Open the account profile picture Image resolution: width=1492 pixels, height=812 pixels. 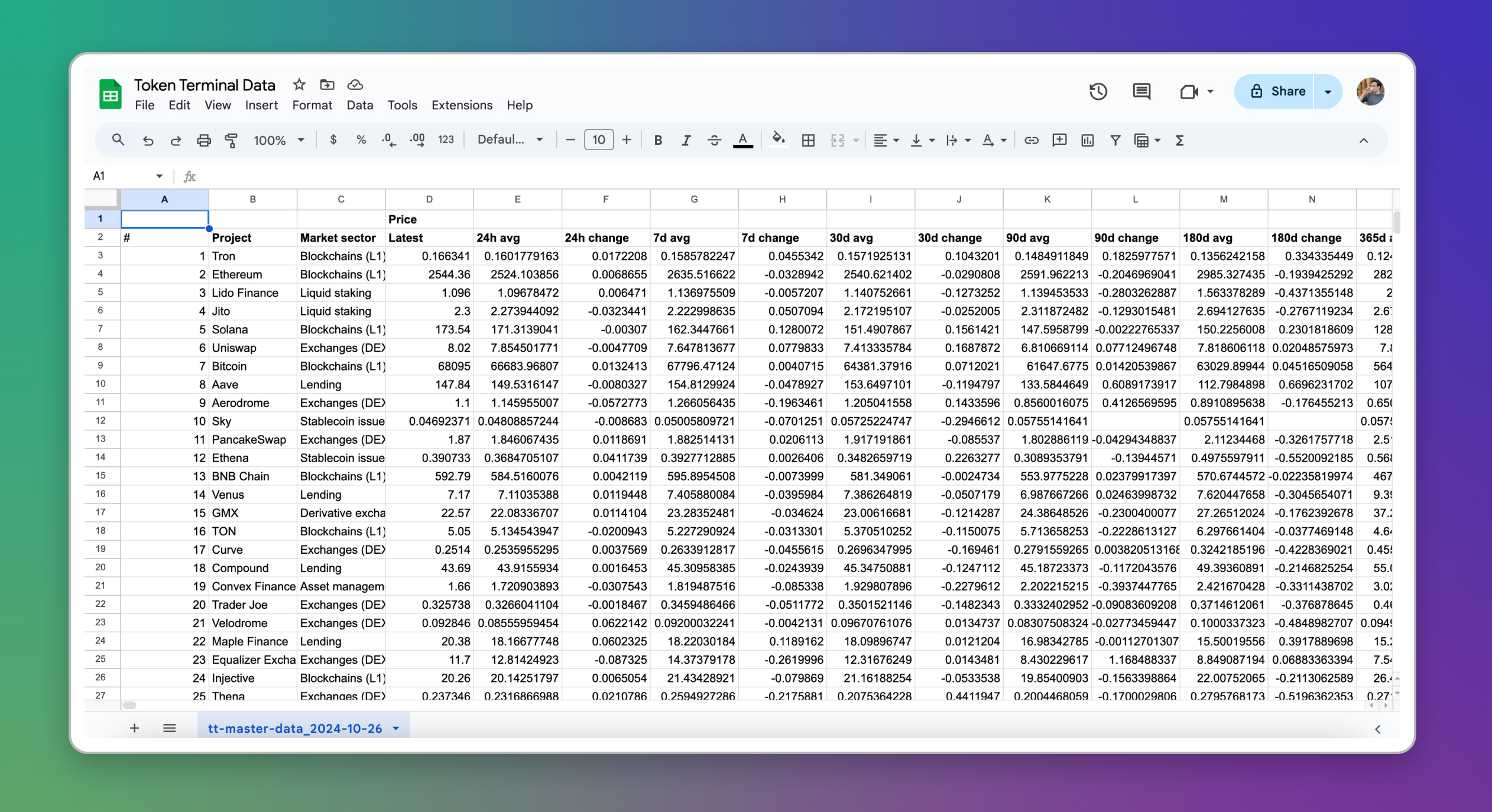(1371, 92)
